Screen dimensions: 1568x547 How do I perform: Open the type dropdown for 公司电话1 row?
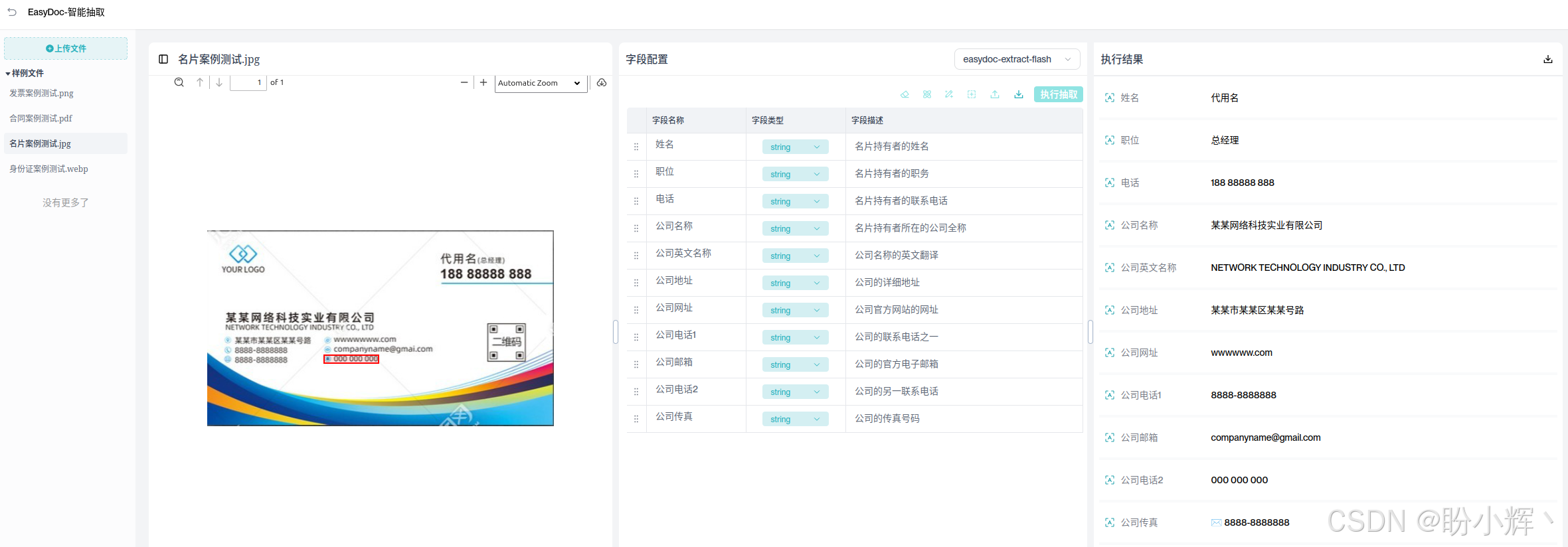(795, 337)
